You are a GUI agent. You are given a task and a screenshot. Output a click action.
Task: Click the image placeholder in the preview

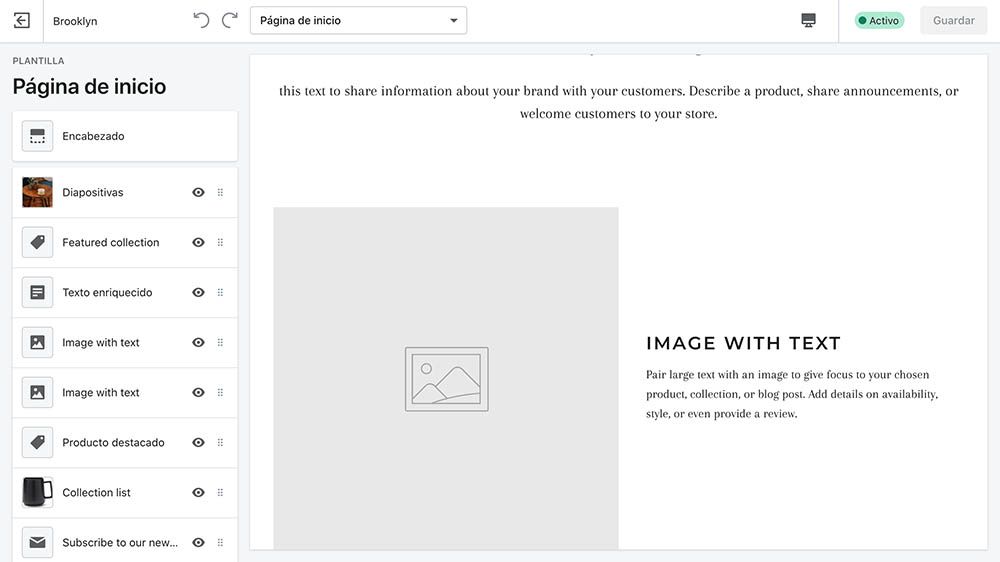(446, 378)
